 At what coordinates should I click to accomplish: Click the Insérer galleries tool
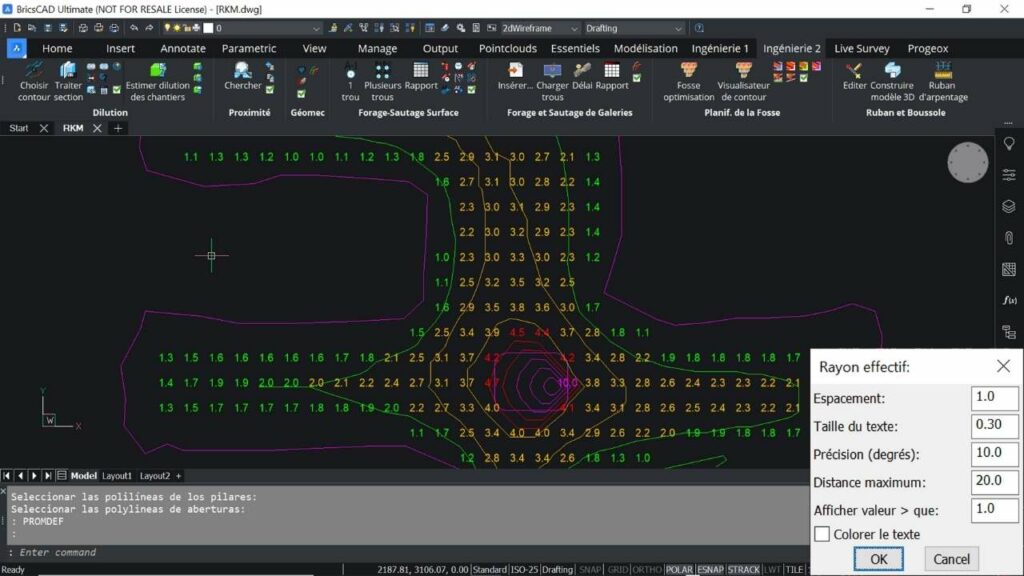coord(515,76)
